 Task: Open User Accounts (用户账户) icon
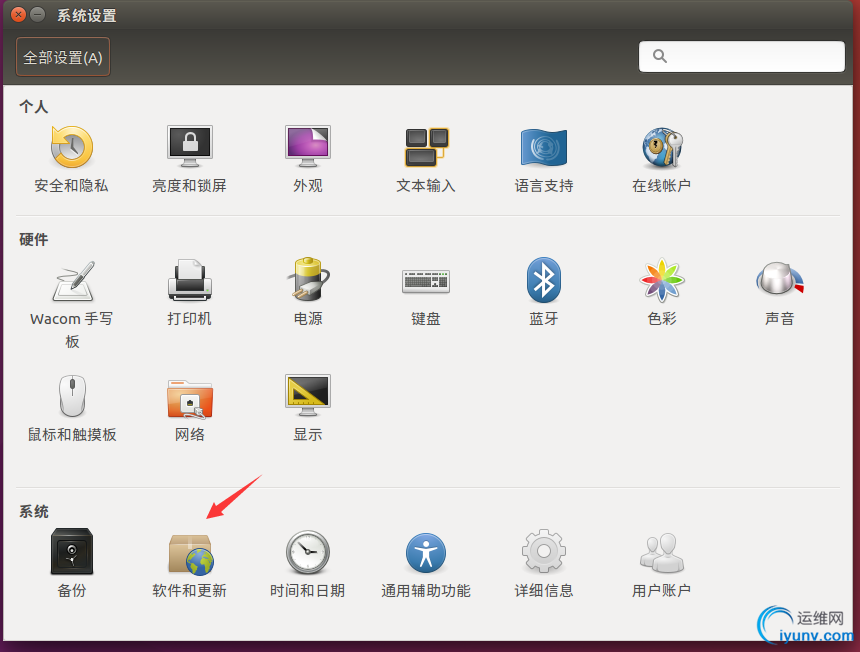tap(662, 553)
